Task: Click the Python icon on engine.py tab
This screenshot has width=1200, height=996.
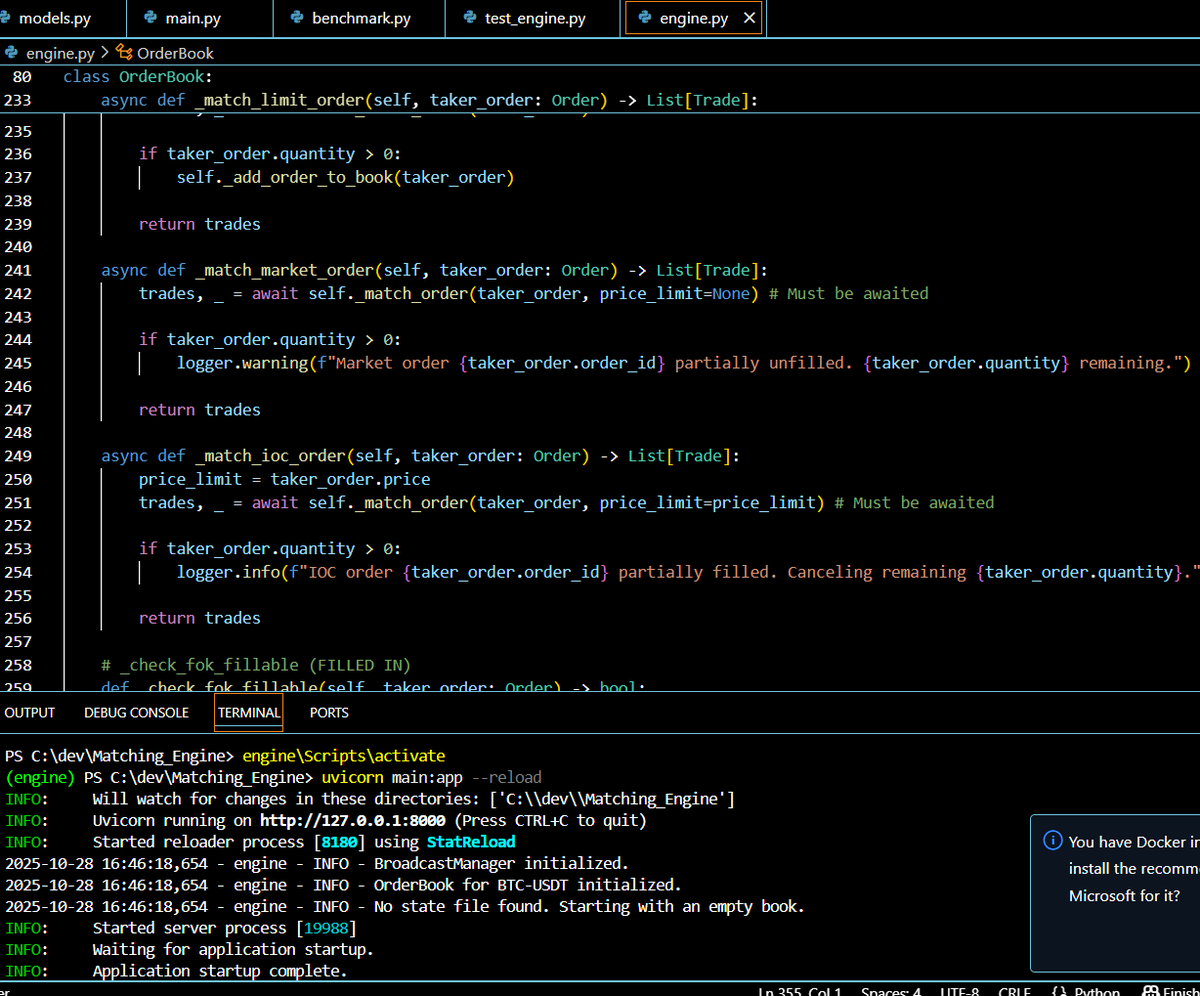Action: click(x=644, y=19)
